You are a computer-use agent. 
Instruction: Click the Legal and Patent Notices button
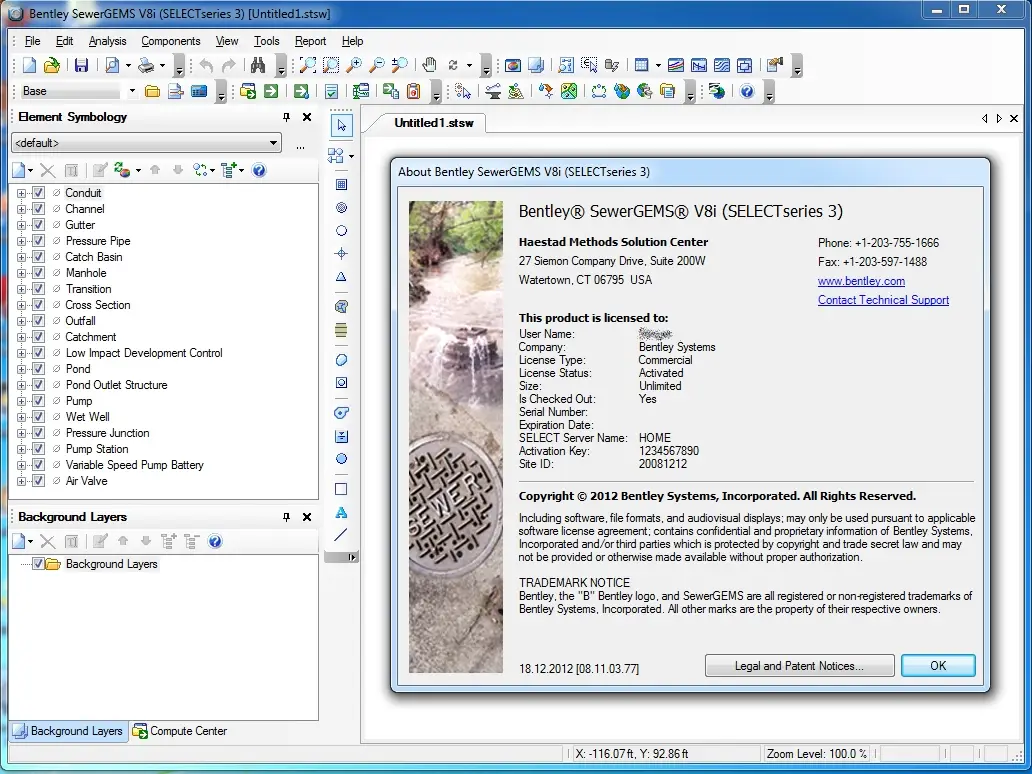(798, 666)
